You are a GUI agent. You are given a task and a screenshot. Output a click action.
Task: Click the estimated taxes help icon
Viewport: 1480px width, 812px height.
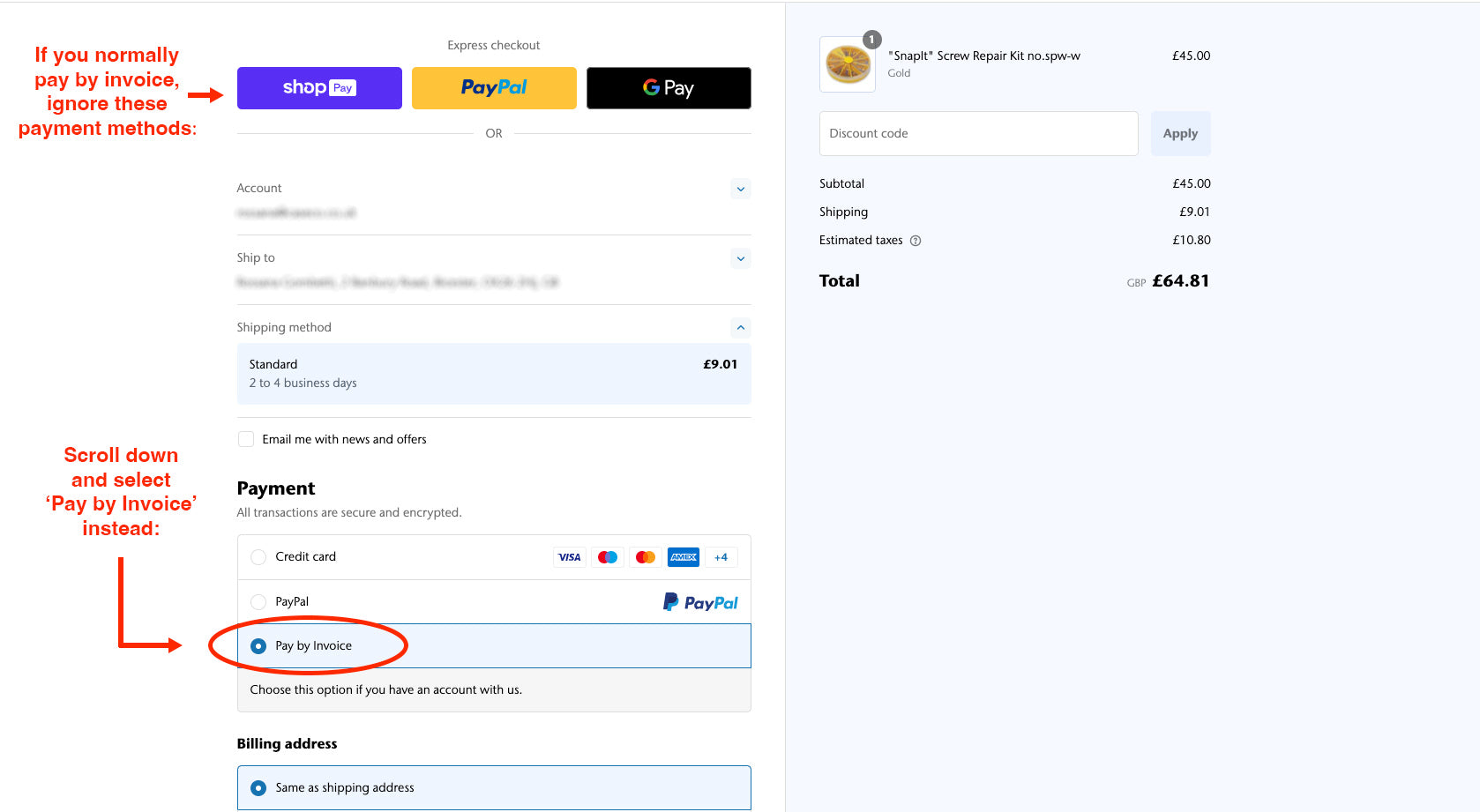916,241
